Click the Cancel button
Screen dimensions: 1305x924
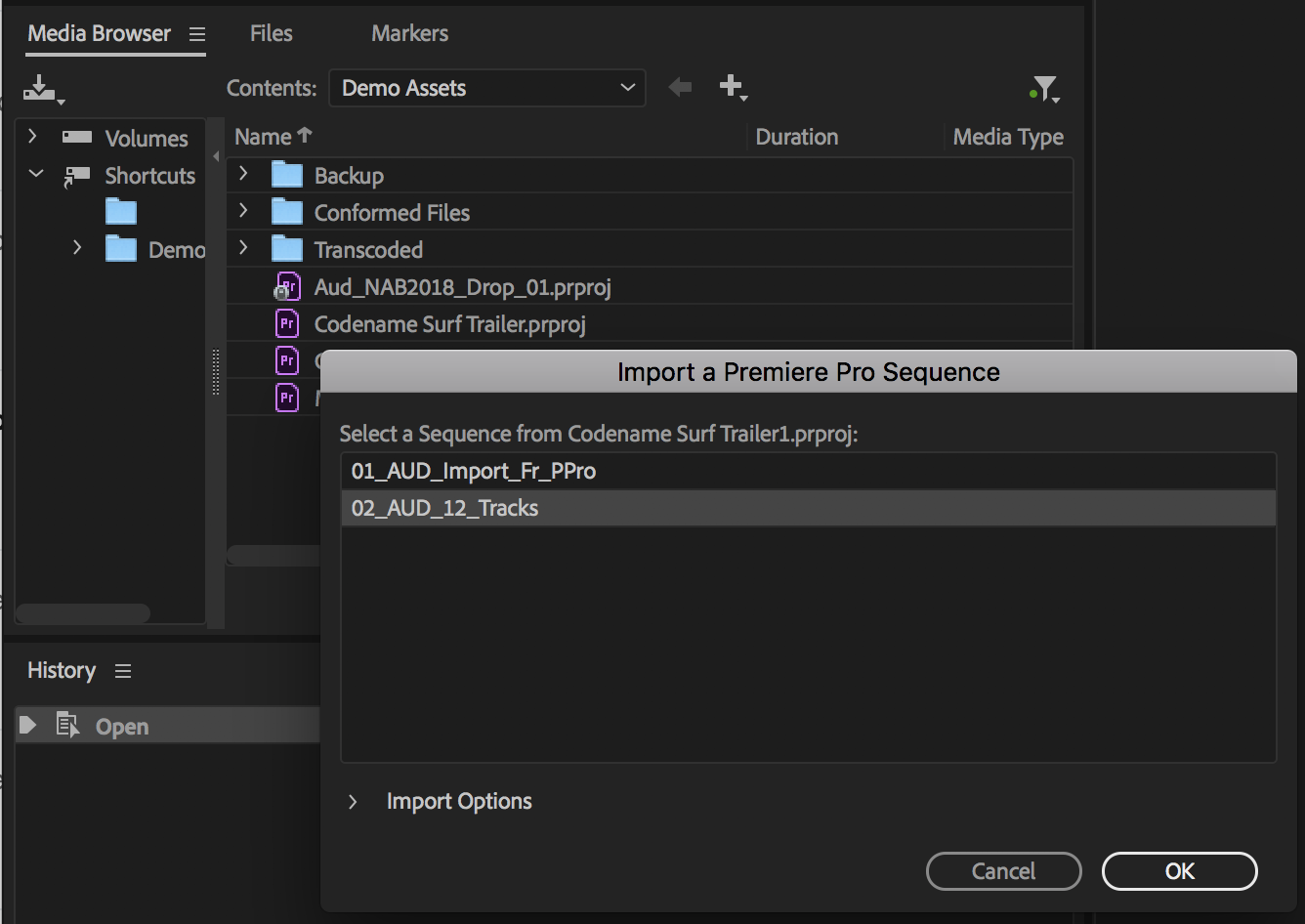click(1003, 871)
